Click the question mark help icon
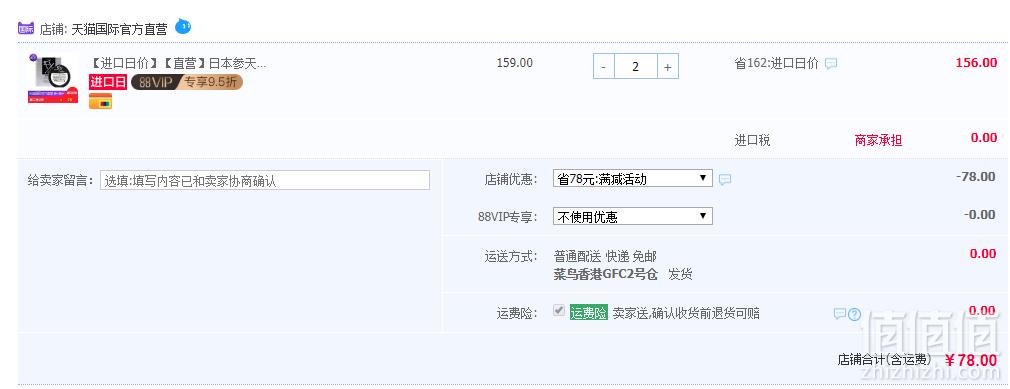 click(855, 314)
